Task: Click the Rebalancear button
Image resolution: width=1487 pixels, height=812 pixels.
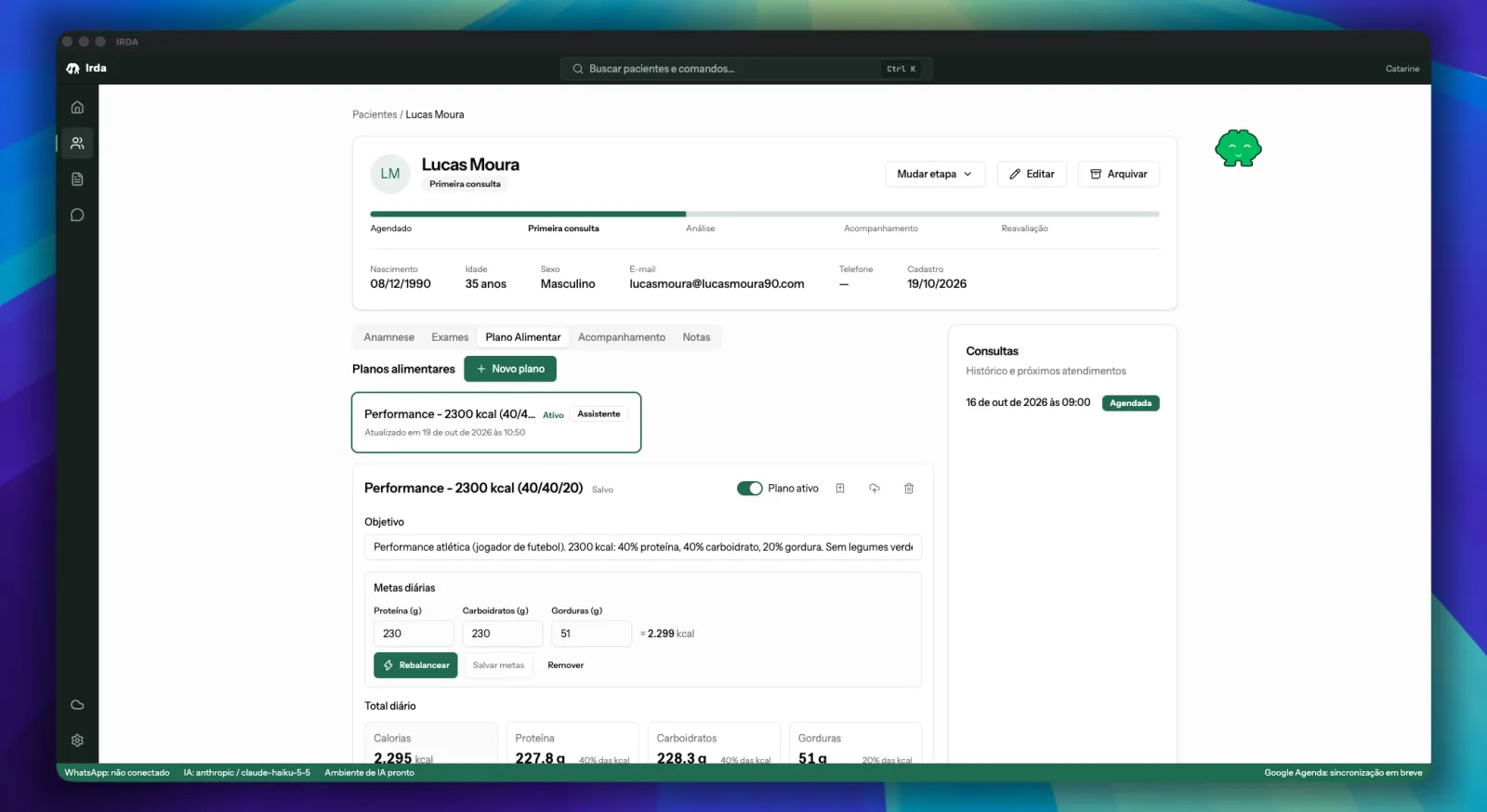Action: pos(415,665)
